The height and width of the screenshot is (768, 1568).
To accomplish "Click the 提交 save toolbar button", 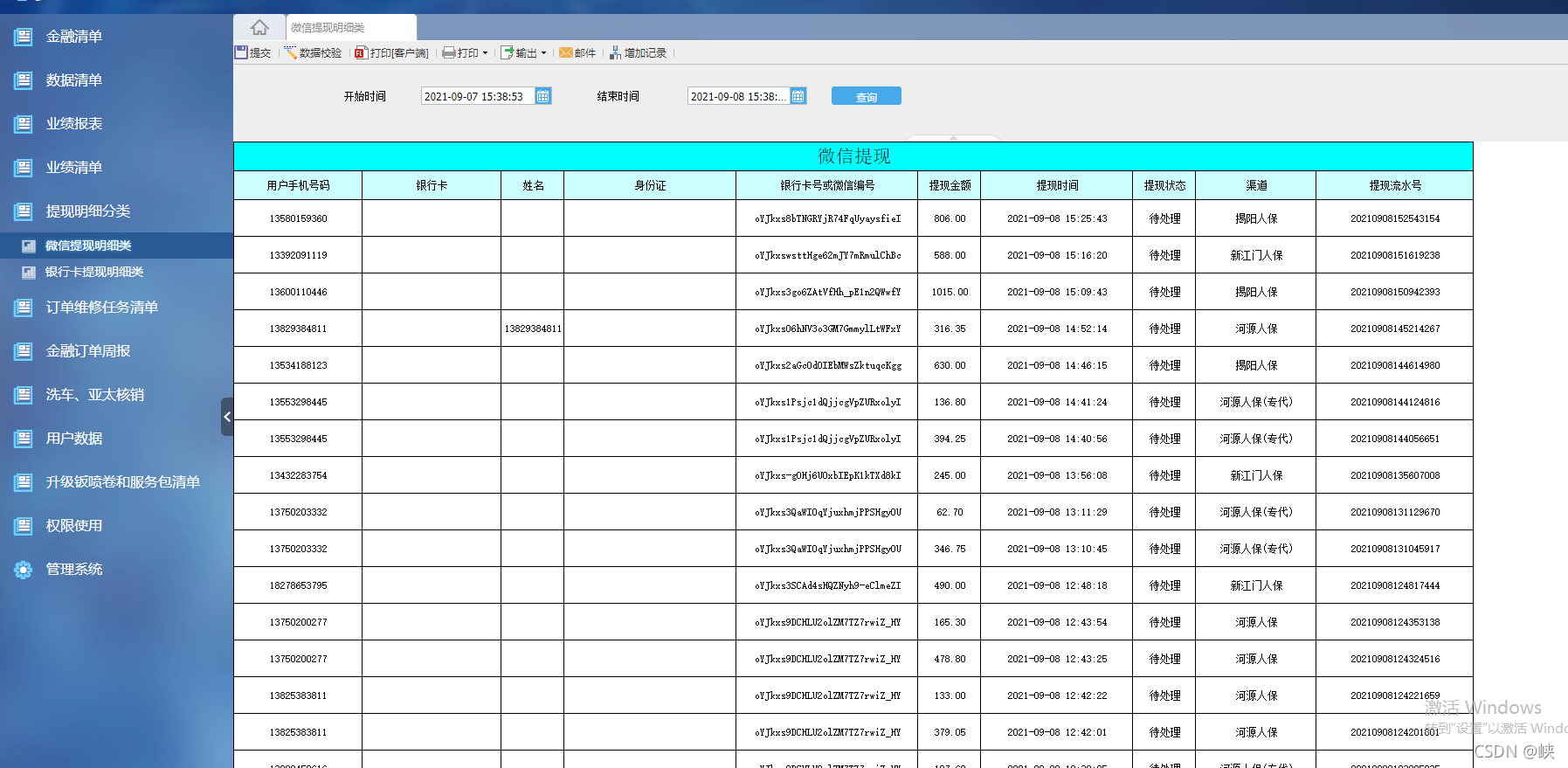I will point(253,52).
